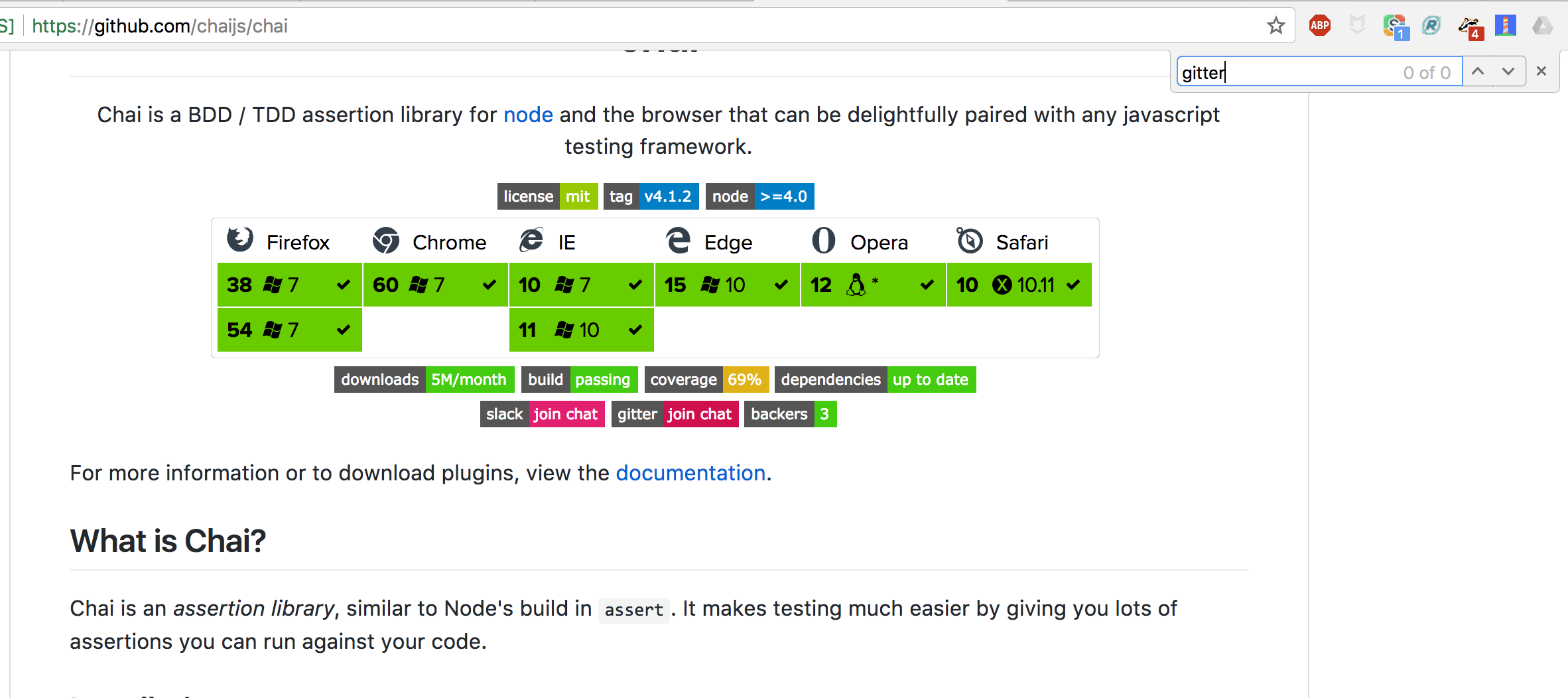Click the gray shield extension icon
This screenshot has height=698, width=1568.
click(1358, 26)
